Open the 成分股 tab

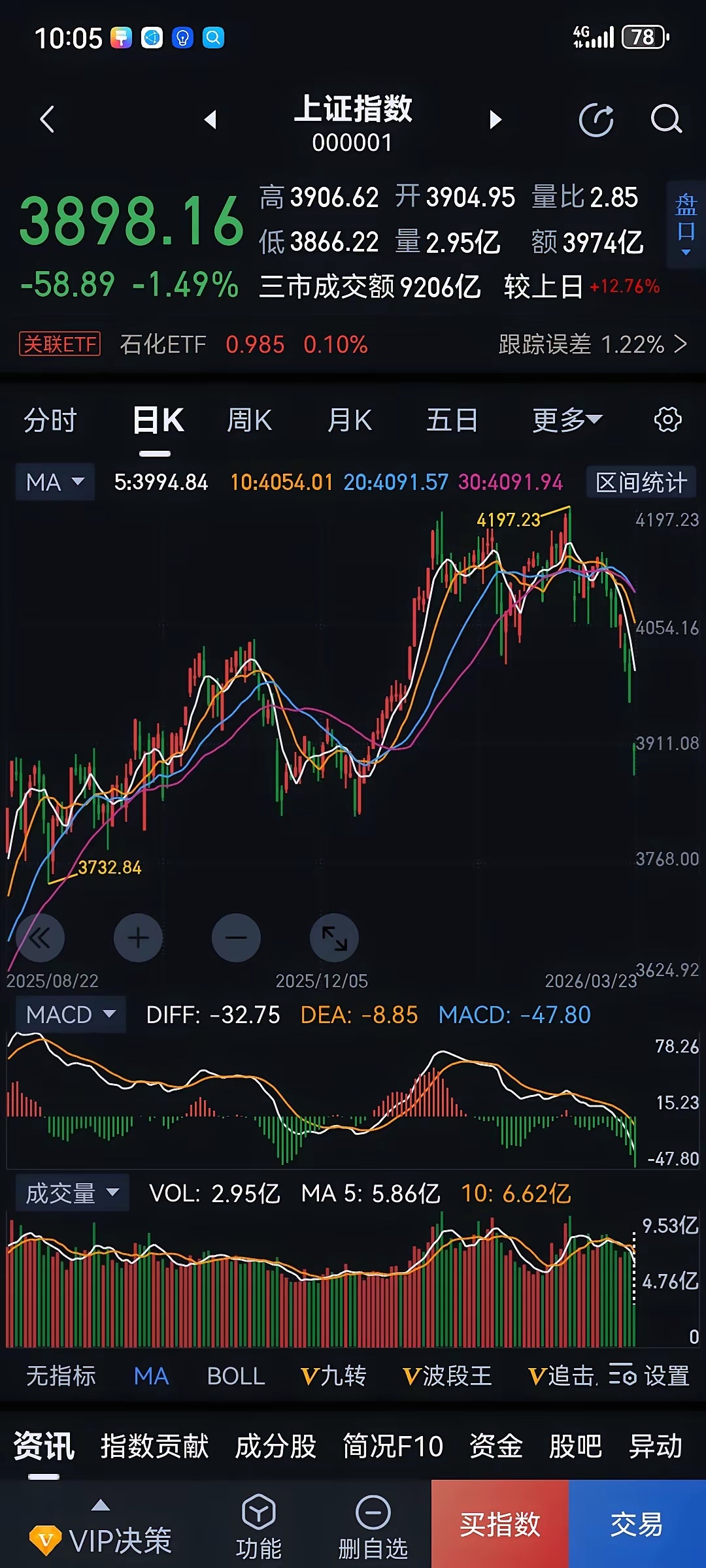tap(275, 1445)
